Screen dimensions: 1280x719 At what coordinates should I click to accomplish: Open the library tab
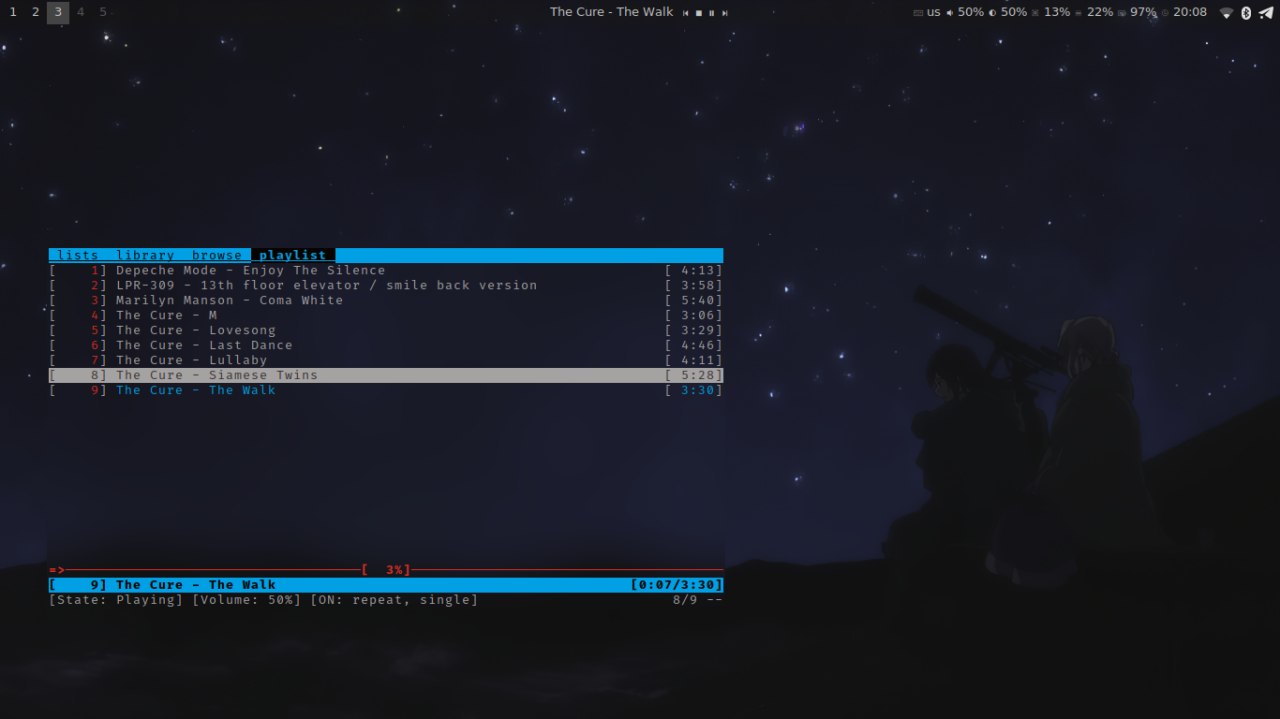[145, 255]
